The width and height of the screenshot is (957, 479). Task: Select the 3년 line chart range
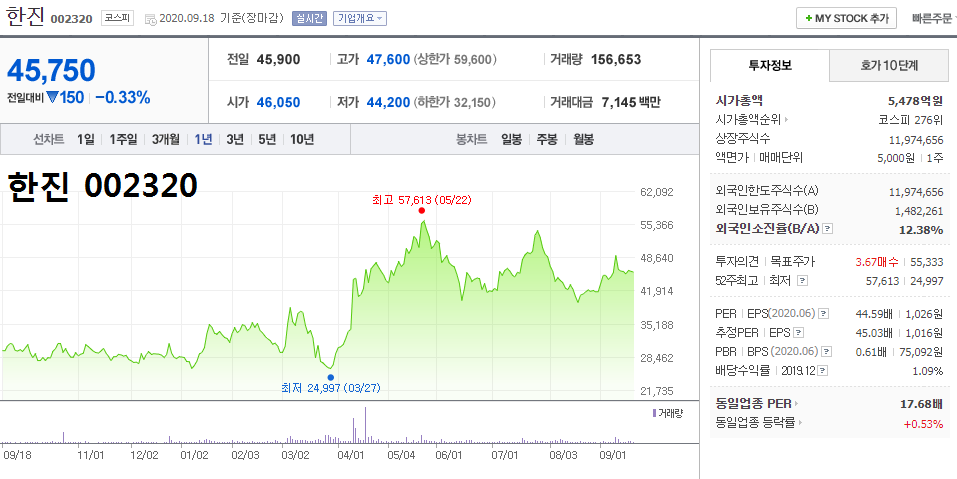tap(235, 139)
